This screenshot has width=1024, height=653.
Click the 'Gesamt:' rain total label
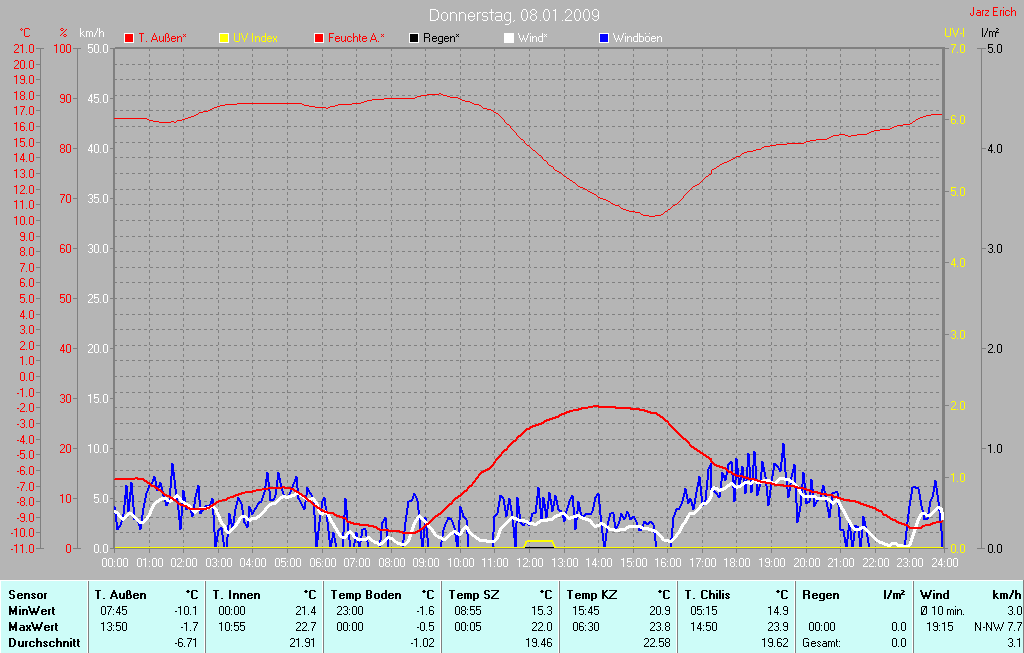[822, 643]
